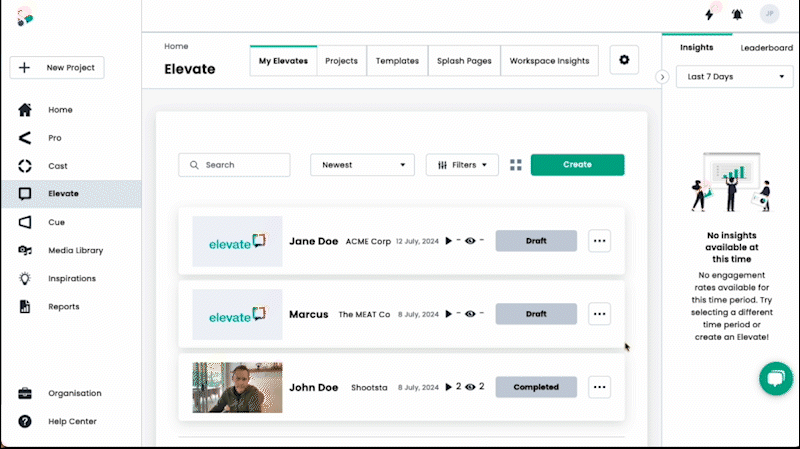800x449 pixels.
Task: Open the settings gear icon
Action: click(624, 60)
